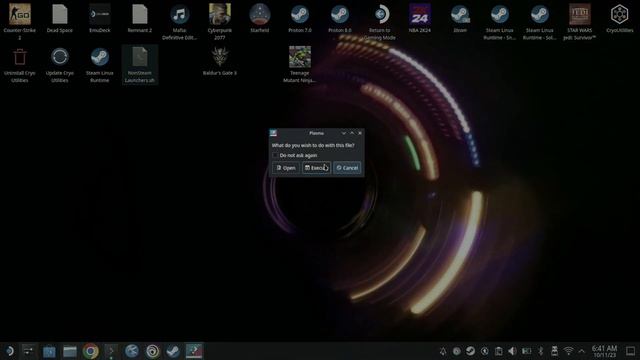The image size is (640, 360).
Task: Select the EmuDeck desktop icon
Action: click(100, 15)
